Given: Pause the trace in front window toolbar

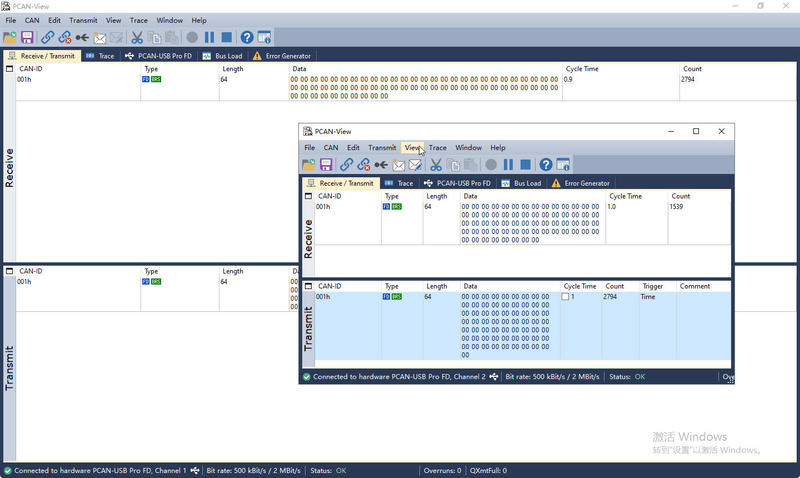Looking at the screenshot, I should click(x=508, y=164).
